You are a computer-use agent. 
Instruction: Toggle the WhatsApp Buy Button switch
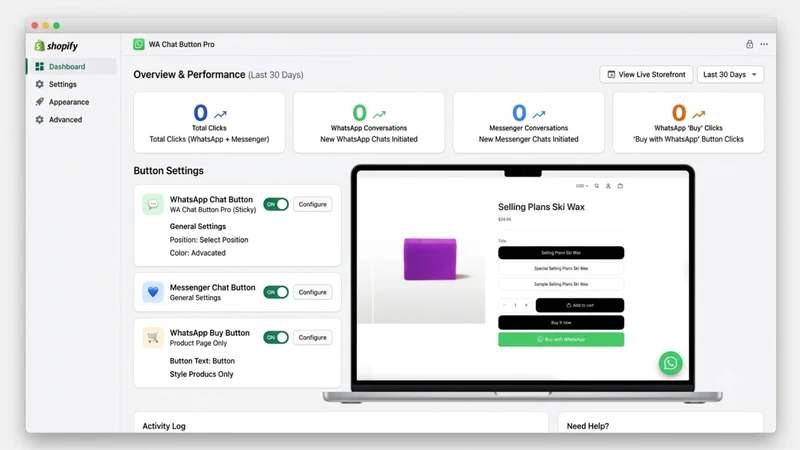(276, 337)
